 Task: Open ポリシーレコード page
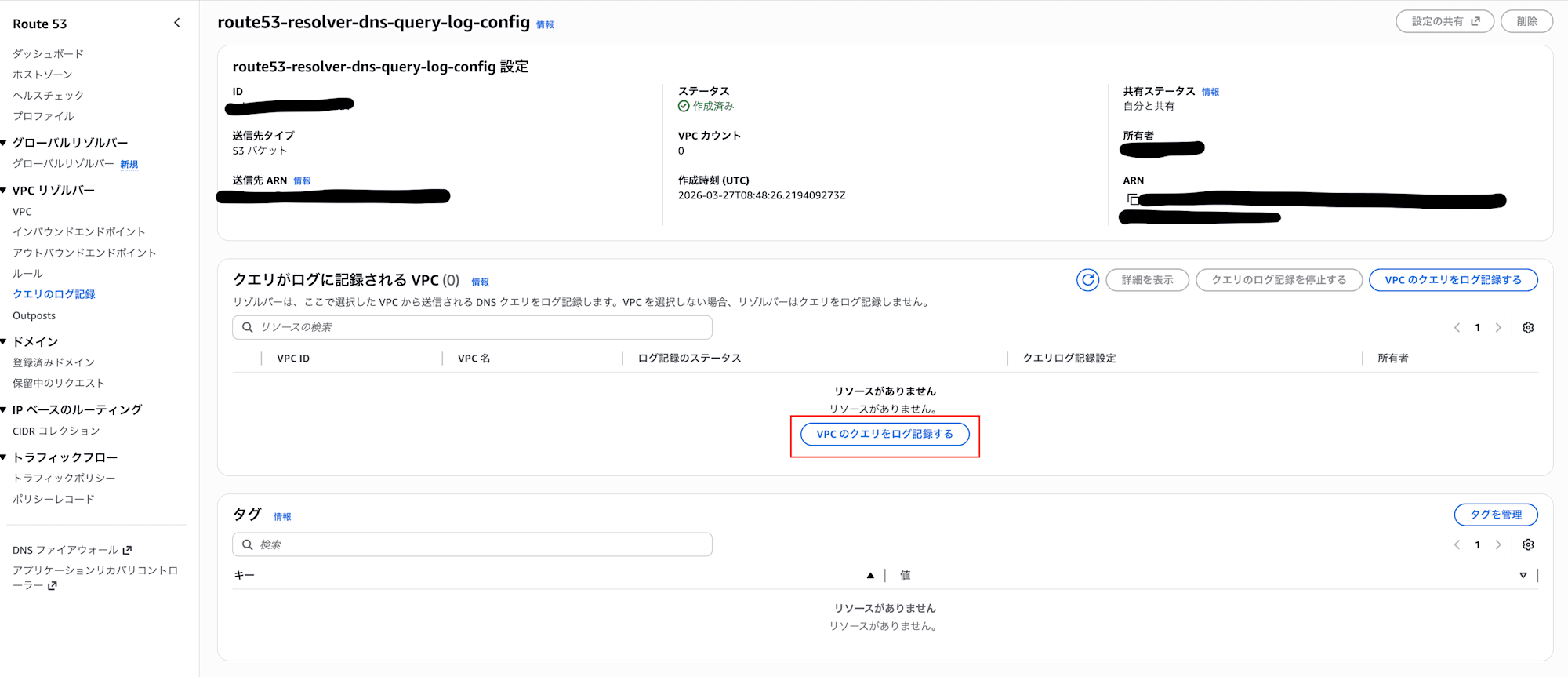coord(53,499)
